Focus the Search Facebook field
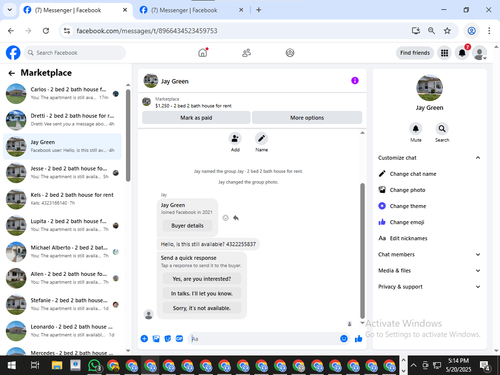The height and width of the screenshot is (375, 500). 75,53
